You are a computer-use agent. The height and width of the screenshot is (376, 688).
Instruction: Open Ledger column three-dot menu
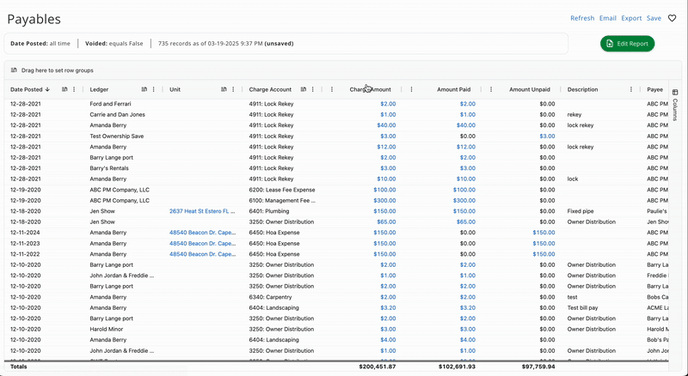pyautogui.click(x=154, y=90)
